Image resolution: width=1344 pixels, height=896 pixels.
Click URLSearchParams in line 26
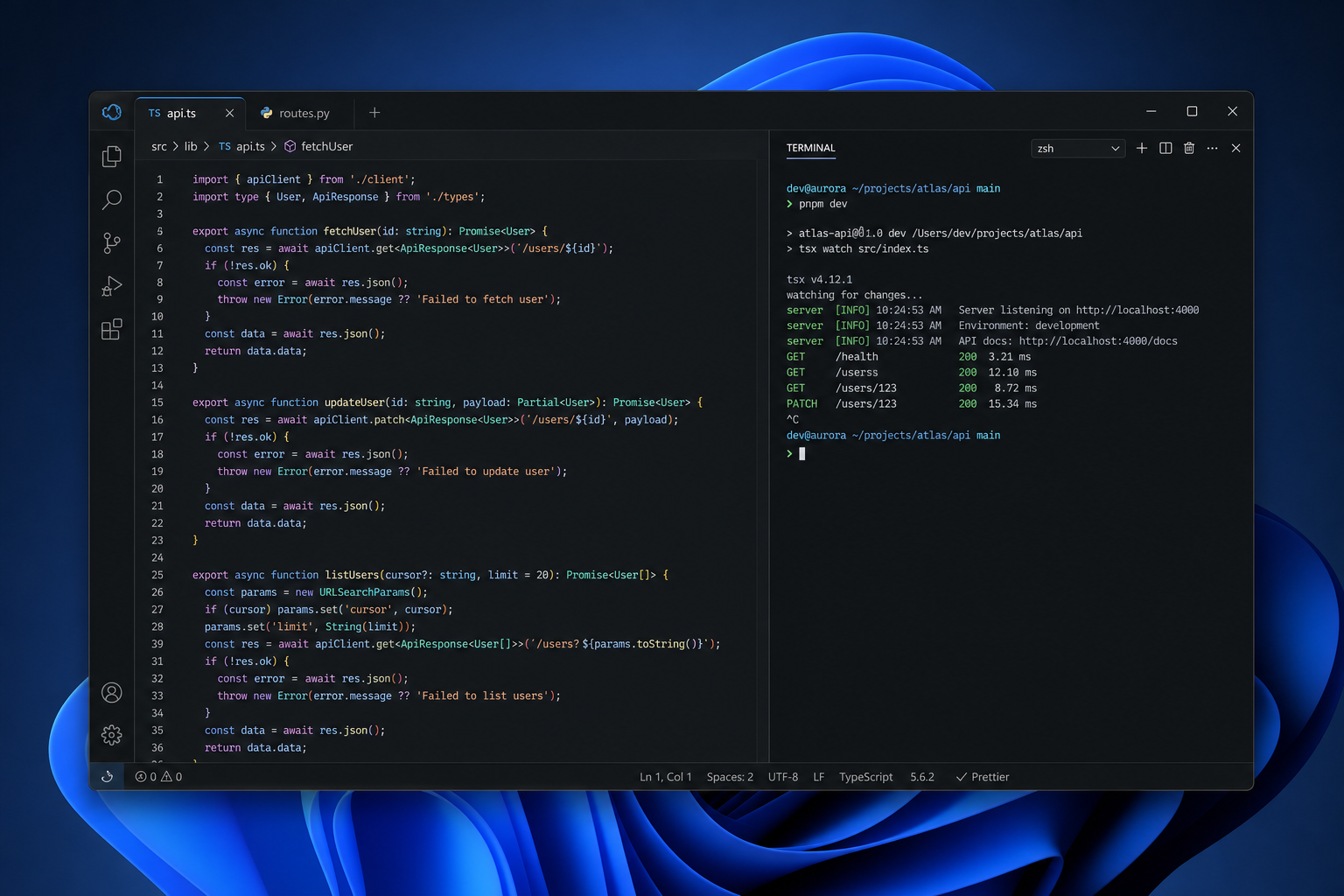coord(364,592)
